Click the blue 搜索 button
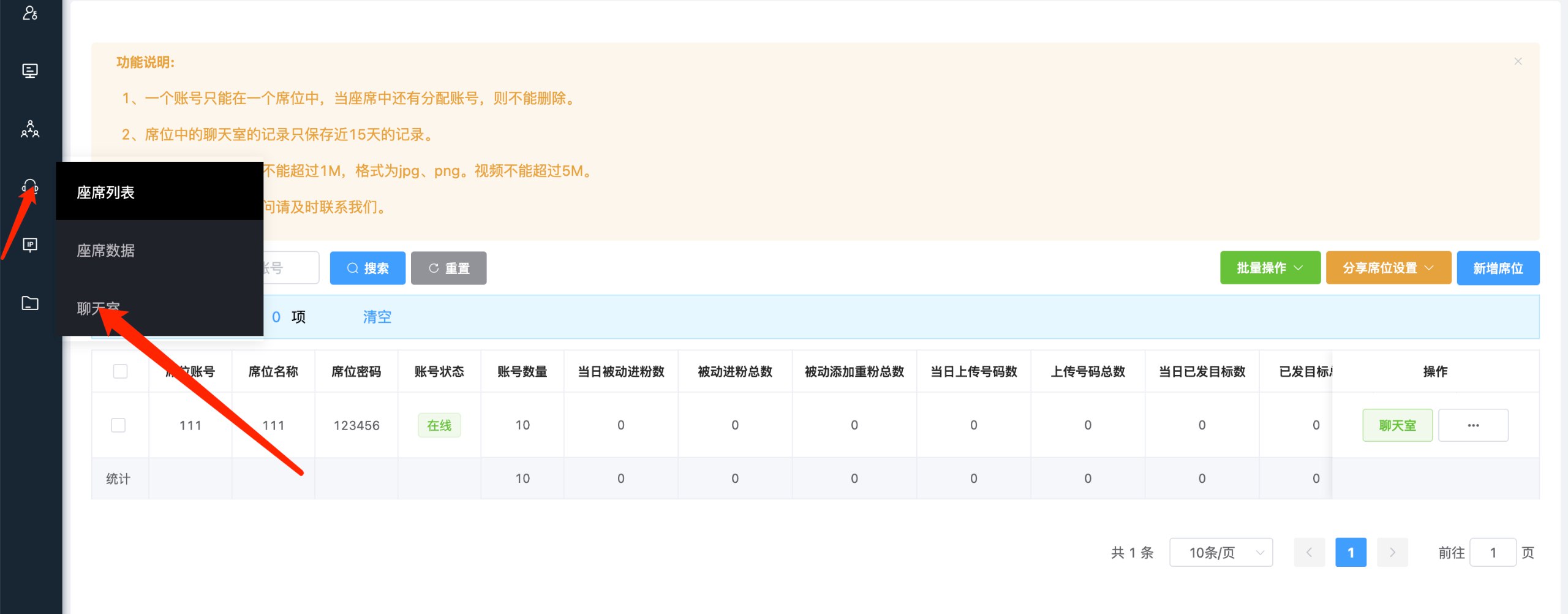Screen dimensions: 1568x614 tap(367, 268)
